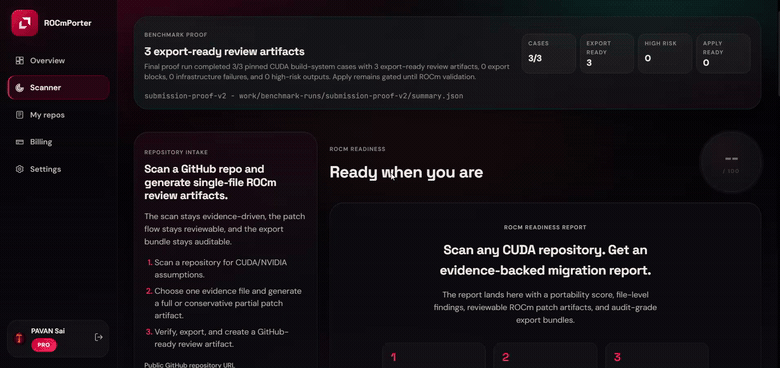
Task: Click the Overview grid icon
Action: (19, 61)
